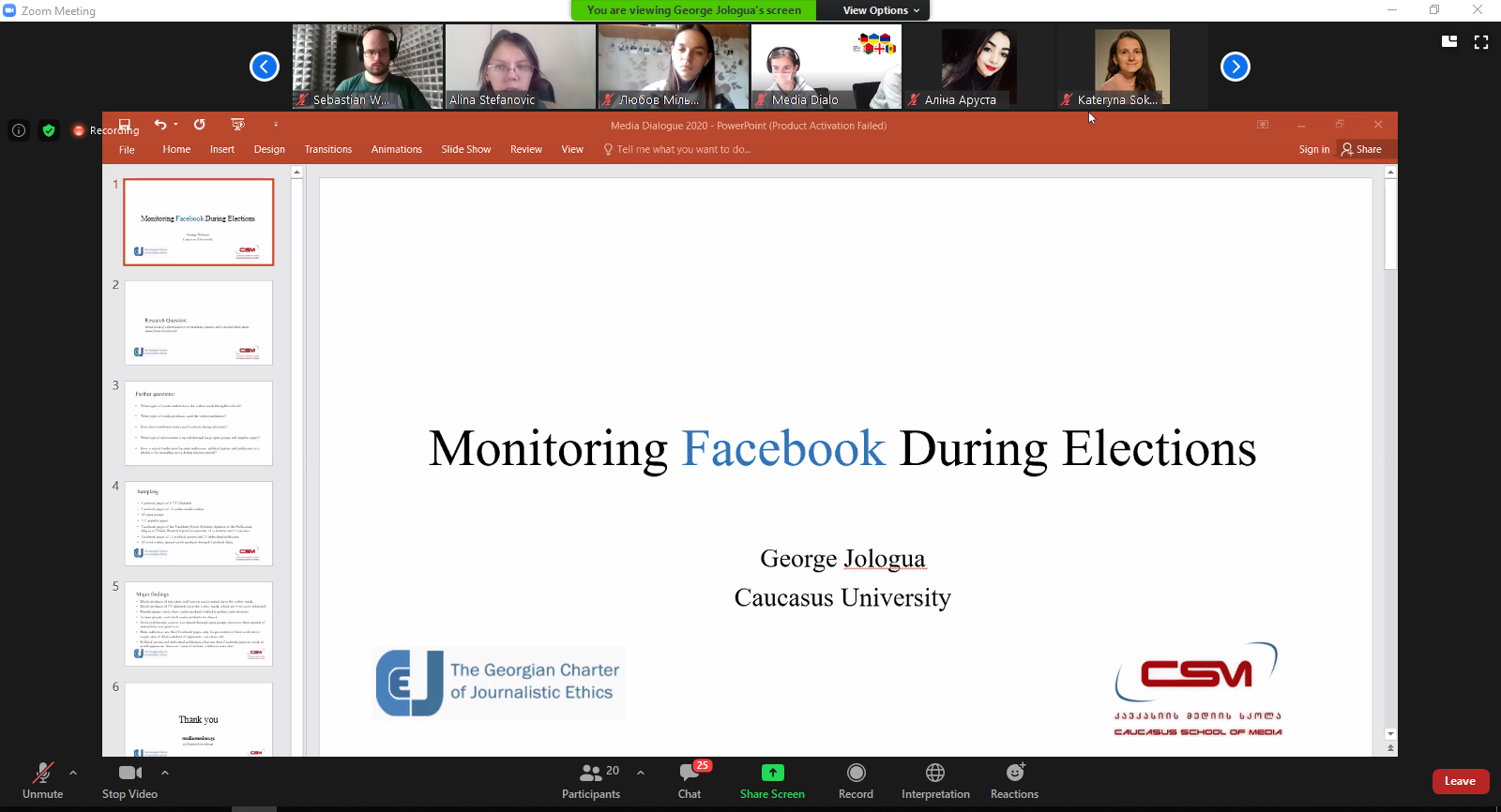The width and height of the screenshot is (1501, 812).
Task: Open the View Options dropdown
Action: [x=880, y=10]
